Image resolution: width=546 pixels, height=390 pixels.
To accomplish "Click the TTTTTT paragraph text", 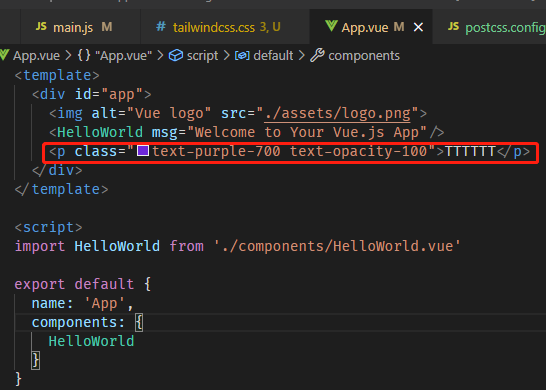I will click(x=470, y=151).
